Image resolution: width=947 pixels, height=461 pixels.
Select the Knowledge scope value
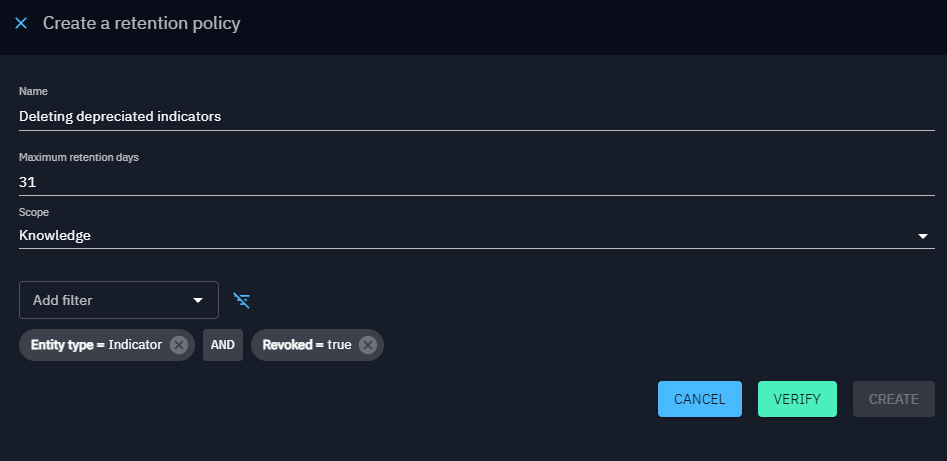[55, 236]
